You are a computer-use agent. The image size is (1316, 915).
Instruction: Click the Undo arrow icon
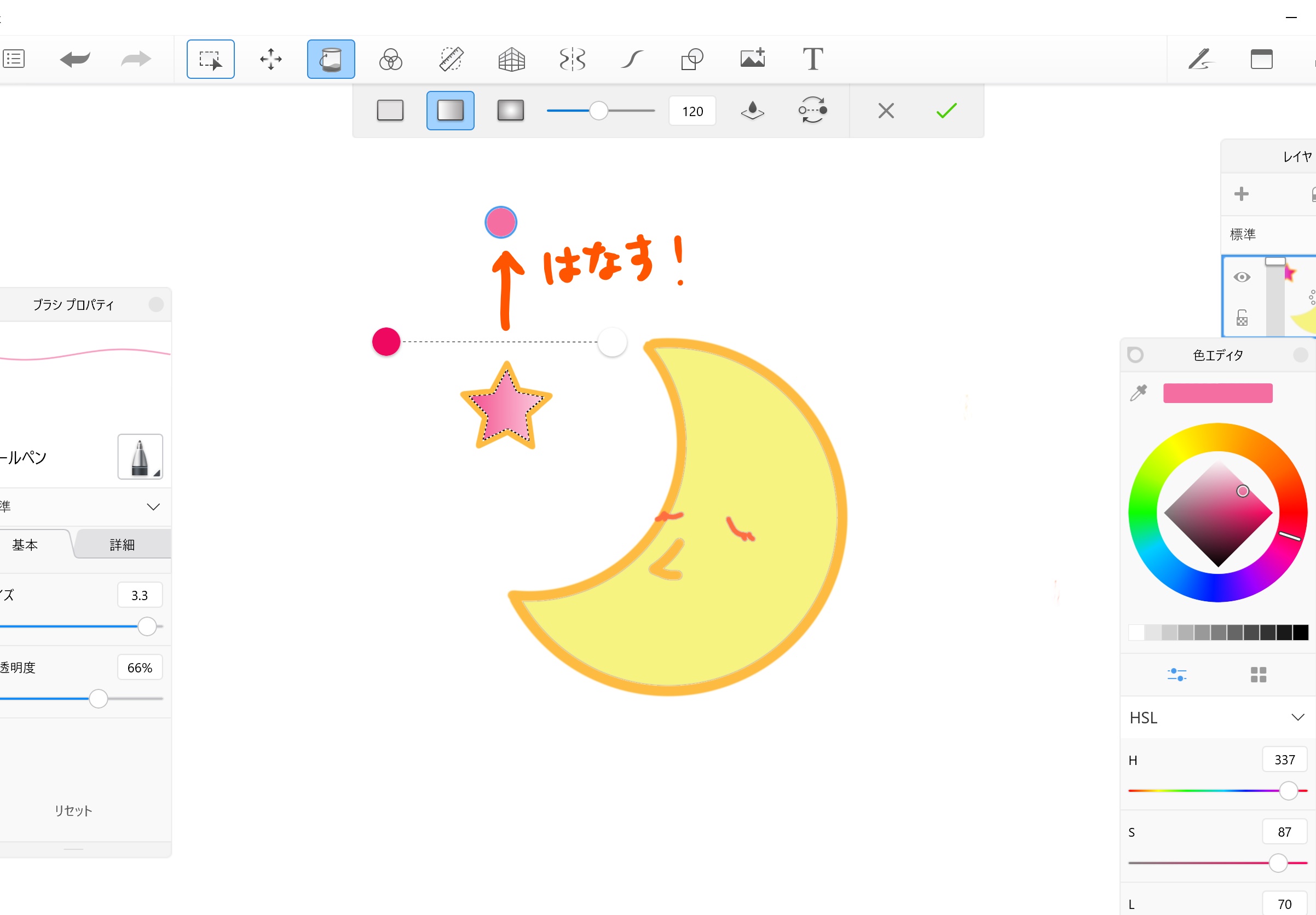[x=75, y=59]
